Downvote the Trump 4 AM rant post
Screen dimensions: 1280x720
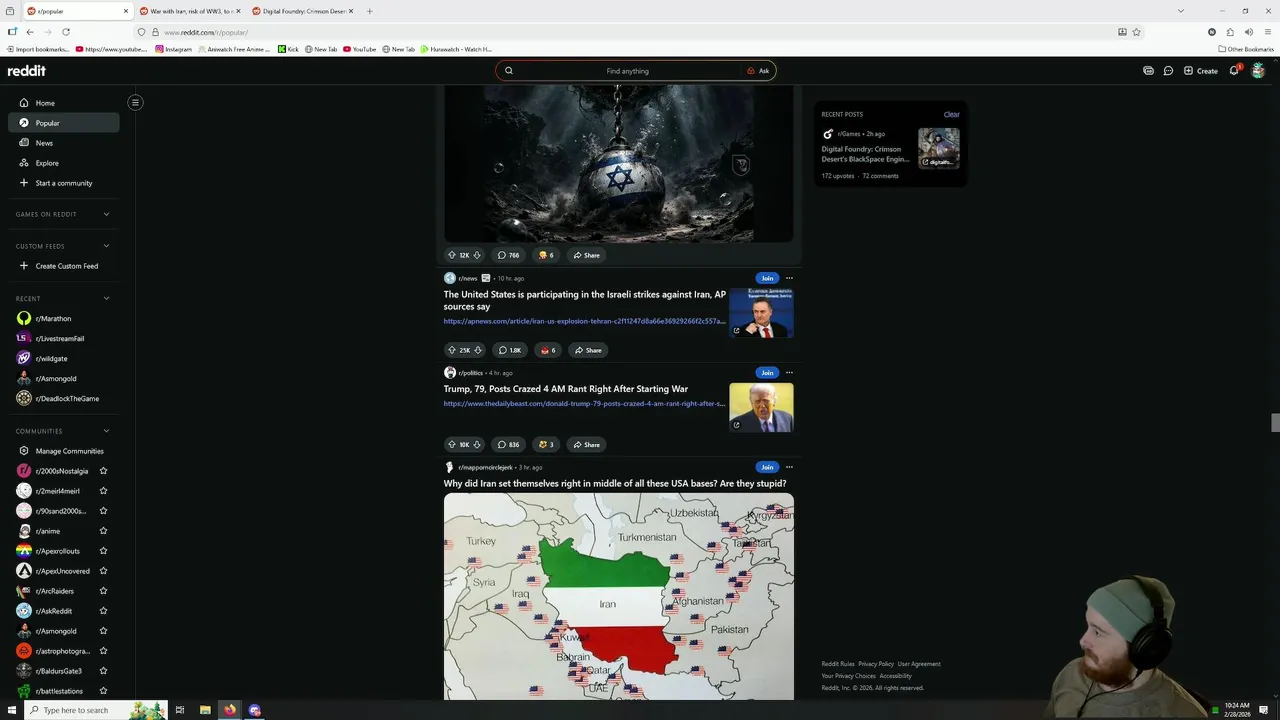point(476,444)
